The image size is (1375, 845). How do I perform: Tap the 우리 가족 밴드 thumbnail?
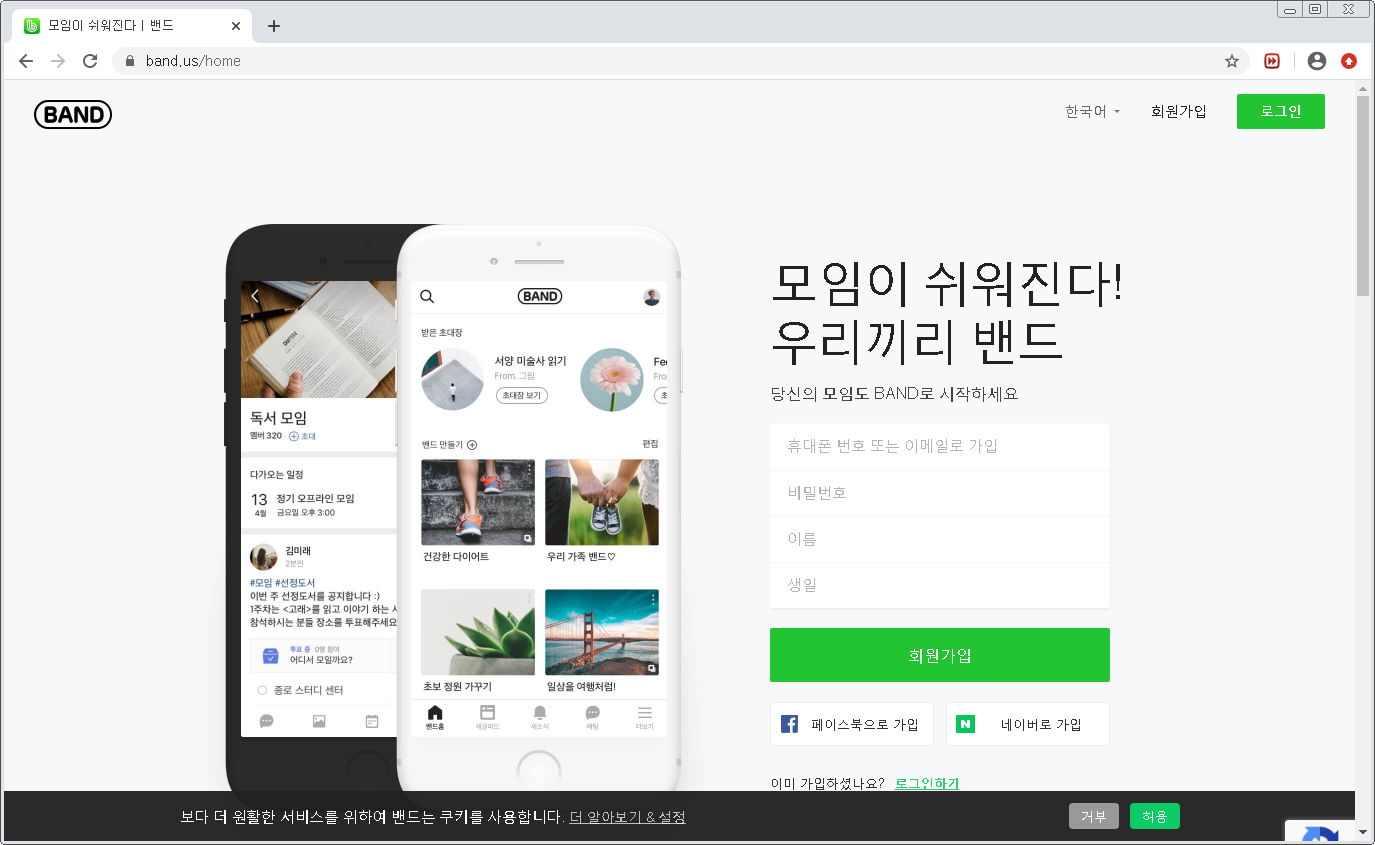pos(602,502)
